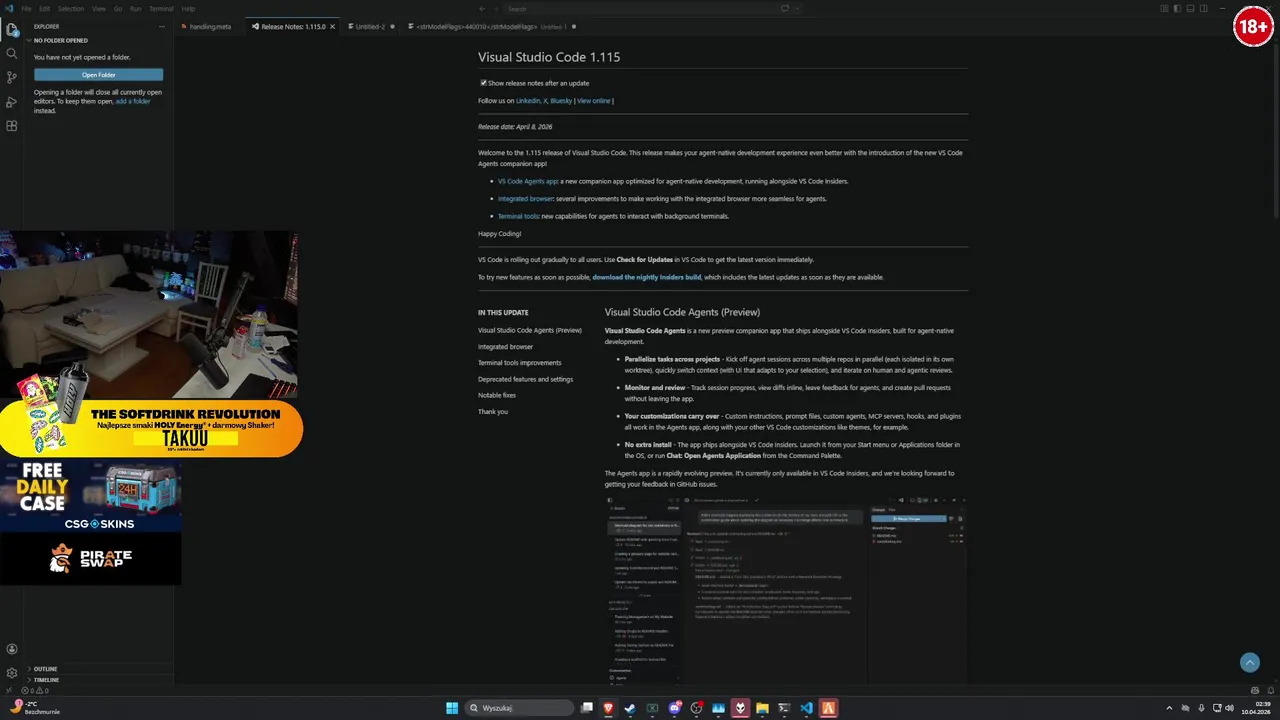Image resolution: width=1280 pixels, height=720 pixels.
Task: Click the Windows Start button
Action: 452,708
